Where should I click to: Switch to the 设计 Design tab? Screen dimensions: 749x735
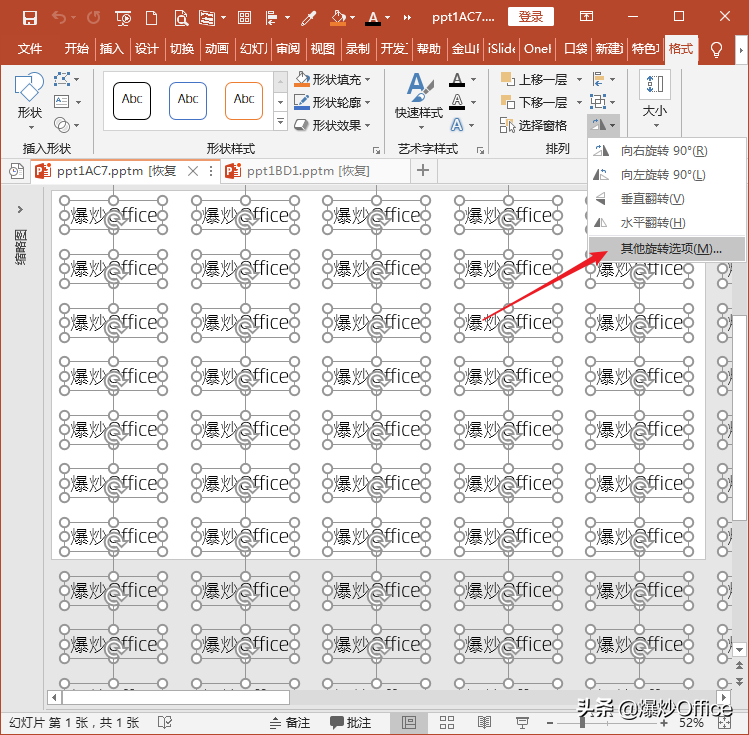click(x=147, y=49)
